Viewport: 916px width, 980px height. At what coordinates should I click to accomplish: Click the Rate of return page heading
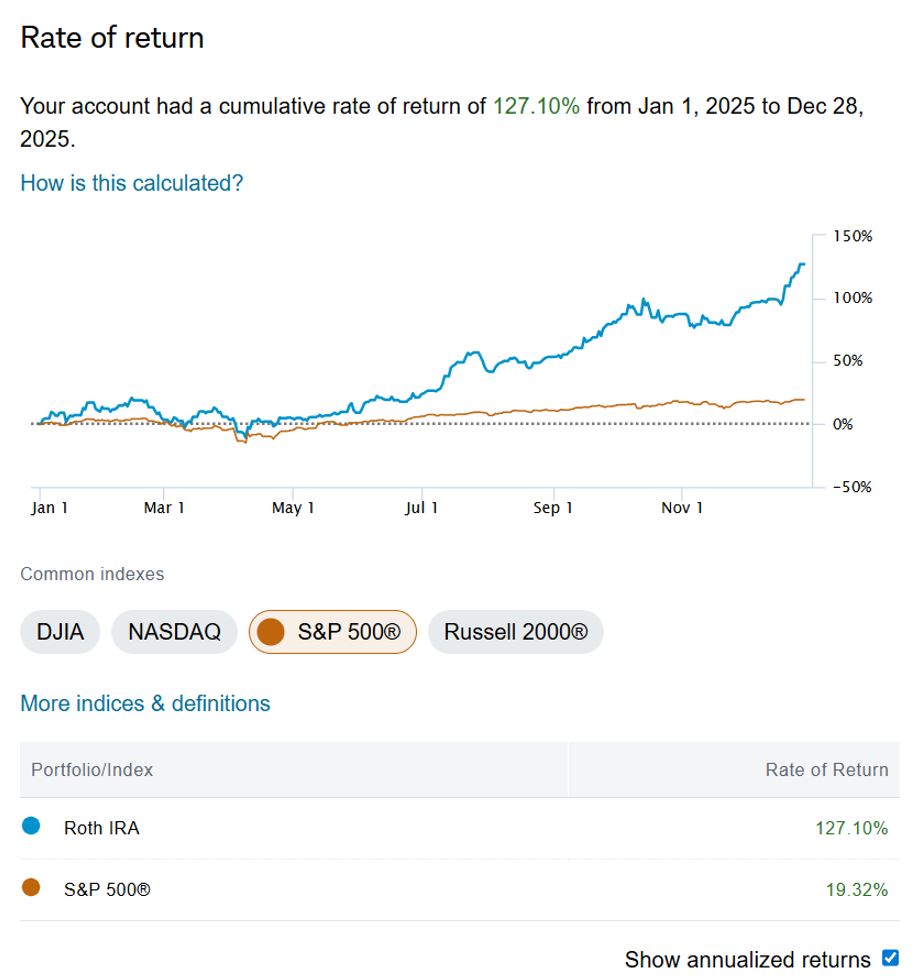click(x=113, y=38)
